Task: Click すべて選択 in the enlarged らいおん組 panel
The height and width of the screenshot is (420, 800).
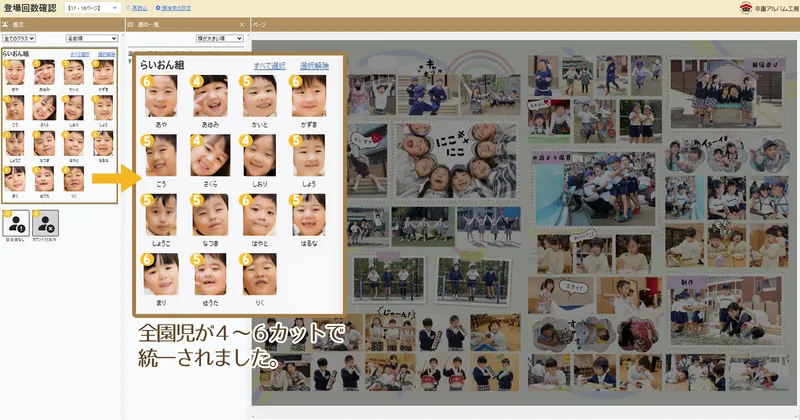Action: pos(268,66)
